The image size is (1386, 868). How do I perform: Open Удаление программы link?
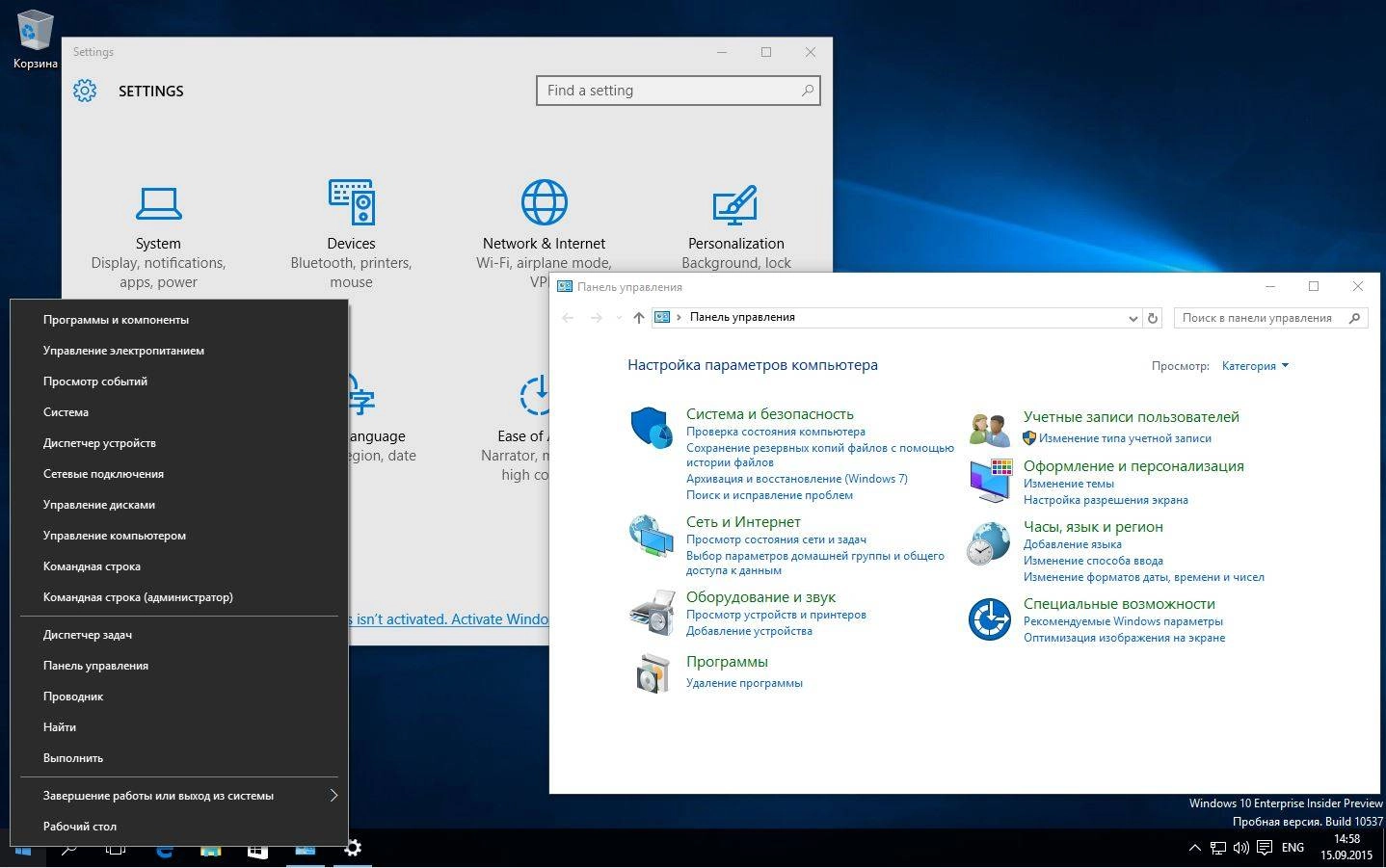pos(744,683)
